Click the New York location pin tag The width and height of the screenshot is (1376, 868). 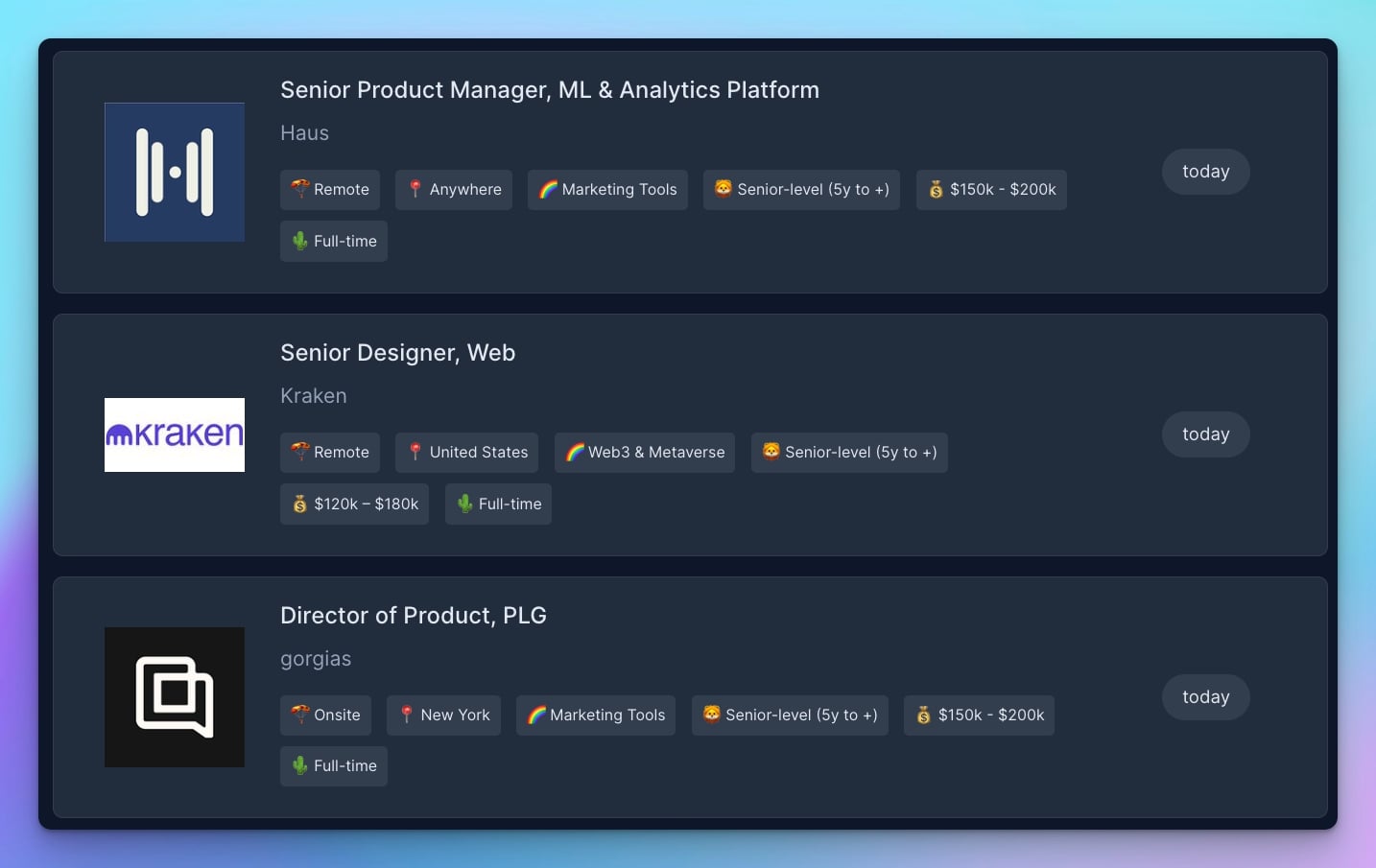443,716
